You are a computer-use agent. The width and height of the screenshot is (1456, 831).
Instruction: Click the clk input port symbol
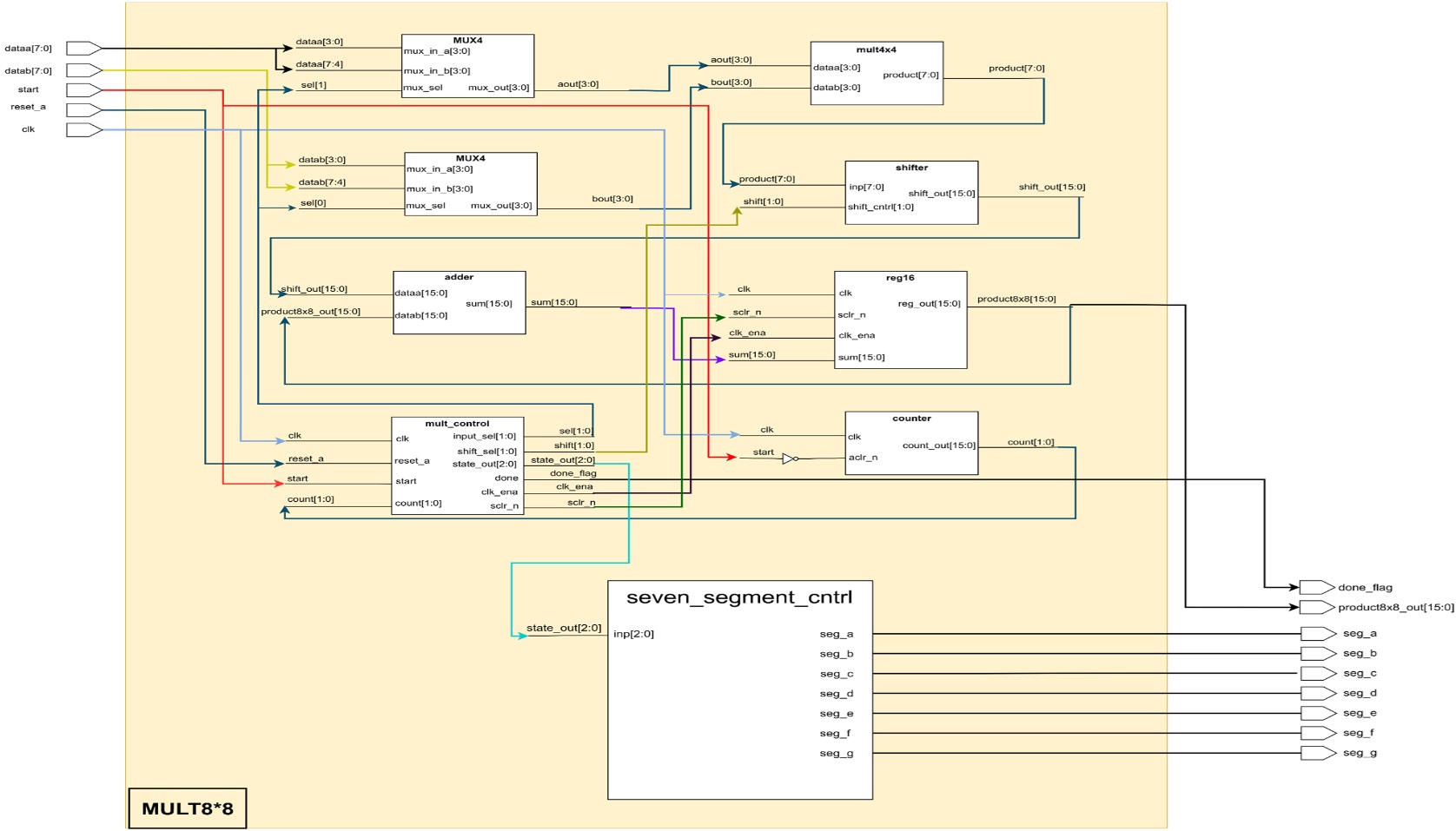[84, 130]
